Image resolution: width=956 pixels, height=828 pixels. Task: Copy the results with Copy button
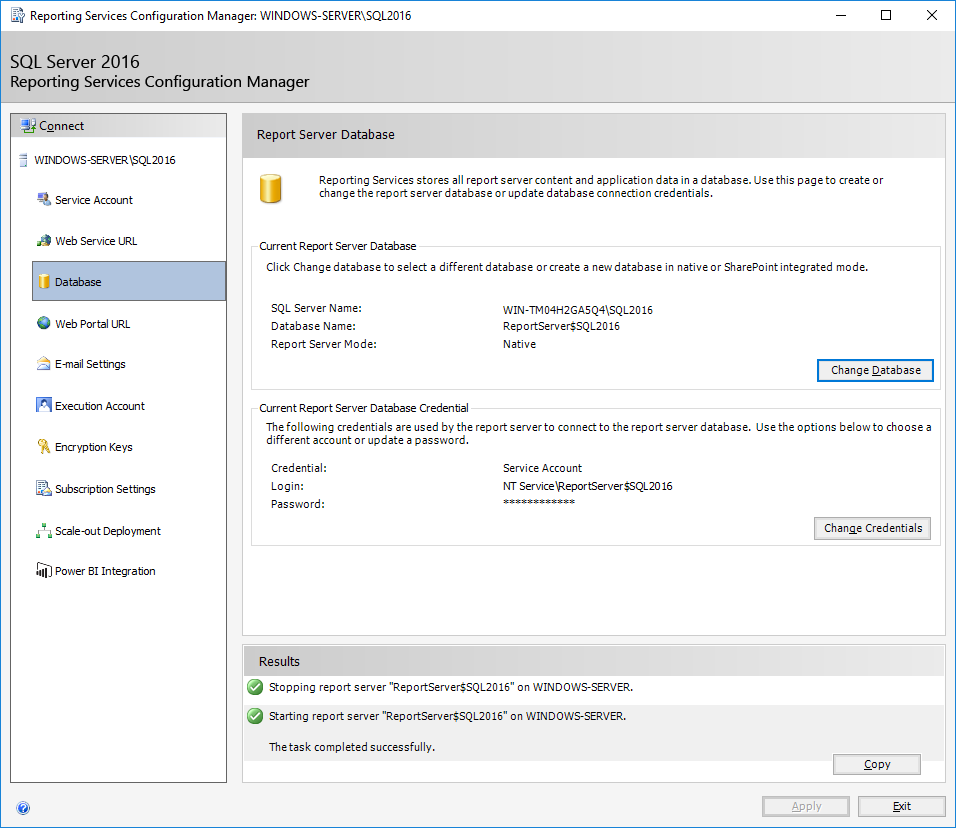[x=877, y=764]
